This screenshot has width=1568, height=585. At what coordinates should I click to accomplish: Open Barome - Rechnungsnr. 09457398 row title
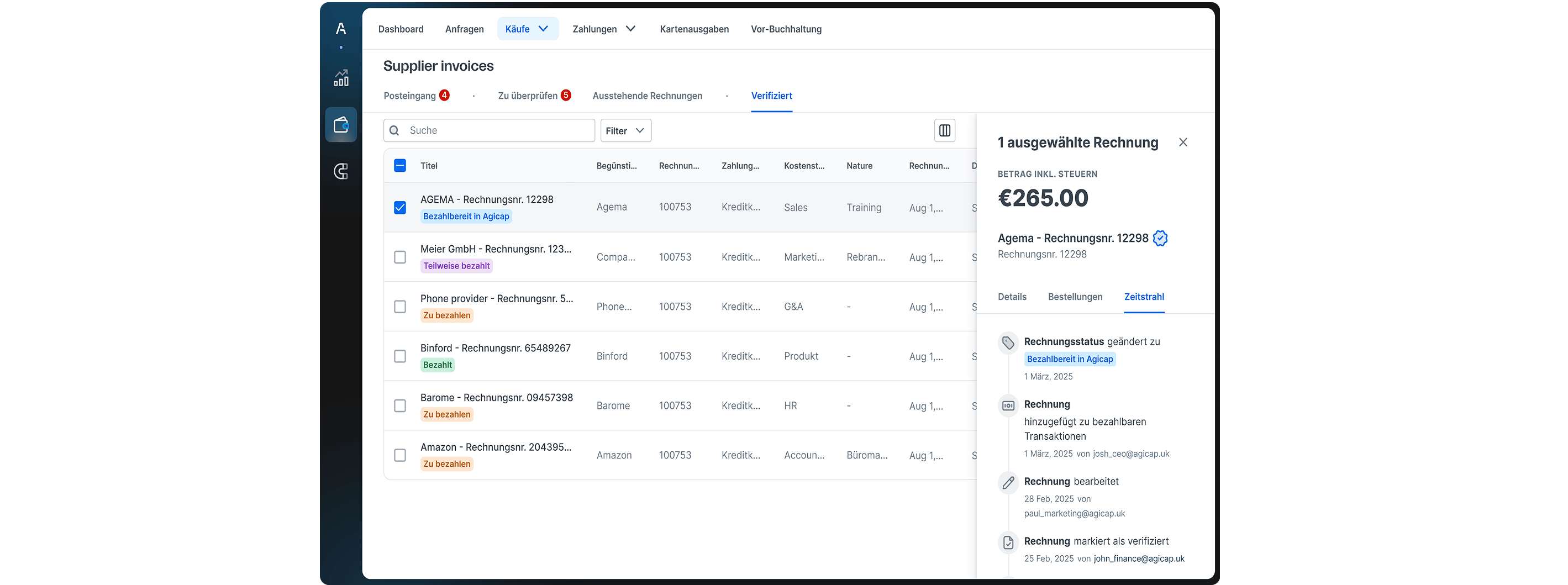pos(497,398)
